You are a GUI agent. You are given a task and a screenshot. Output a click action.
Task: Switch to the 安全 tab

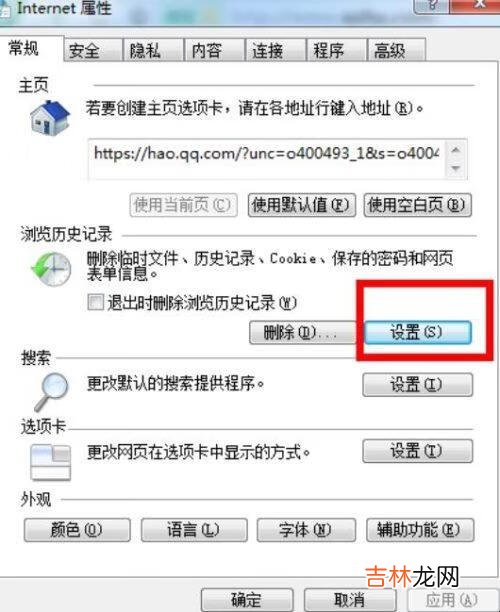coord(93,51)
